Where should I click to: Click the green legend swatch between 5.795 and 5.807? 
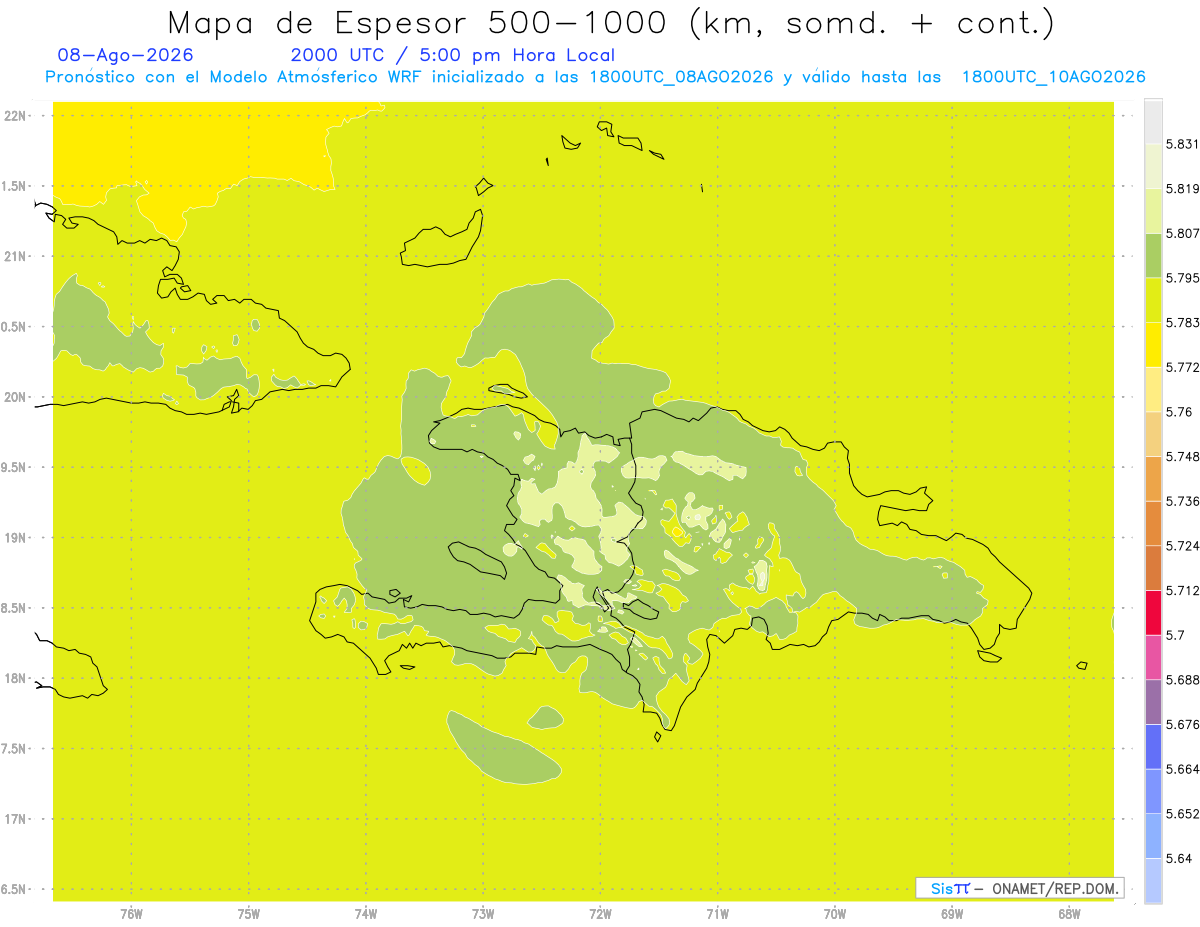coord(1153,255)
